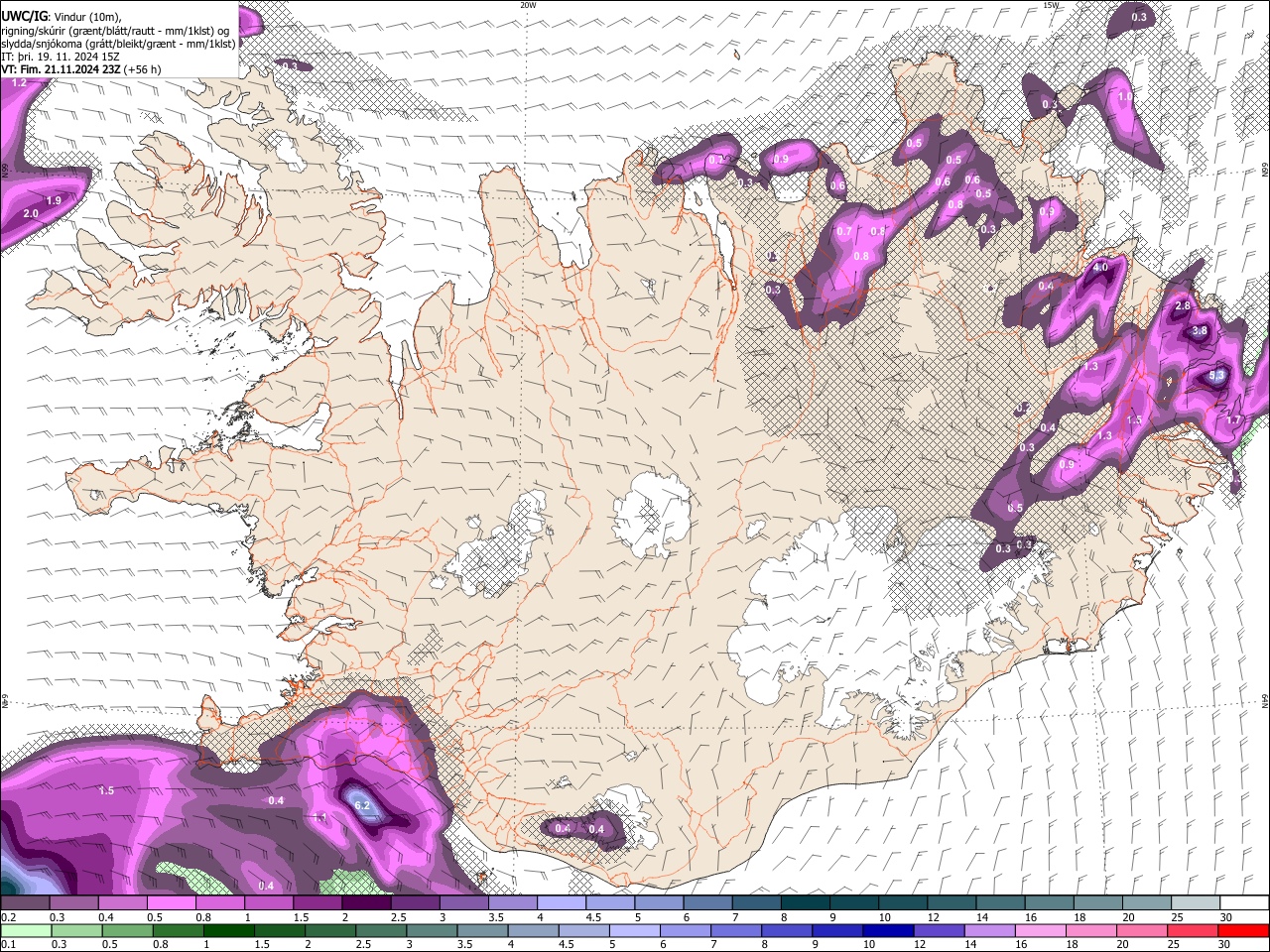Click the grey-blue 4 mm rain scale swatch
This screenshot has height=952, width=1270.
532,930
